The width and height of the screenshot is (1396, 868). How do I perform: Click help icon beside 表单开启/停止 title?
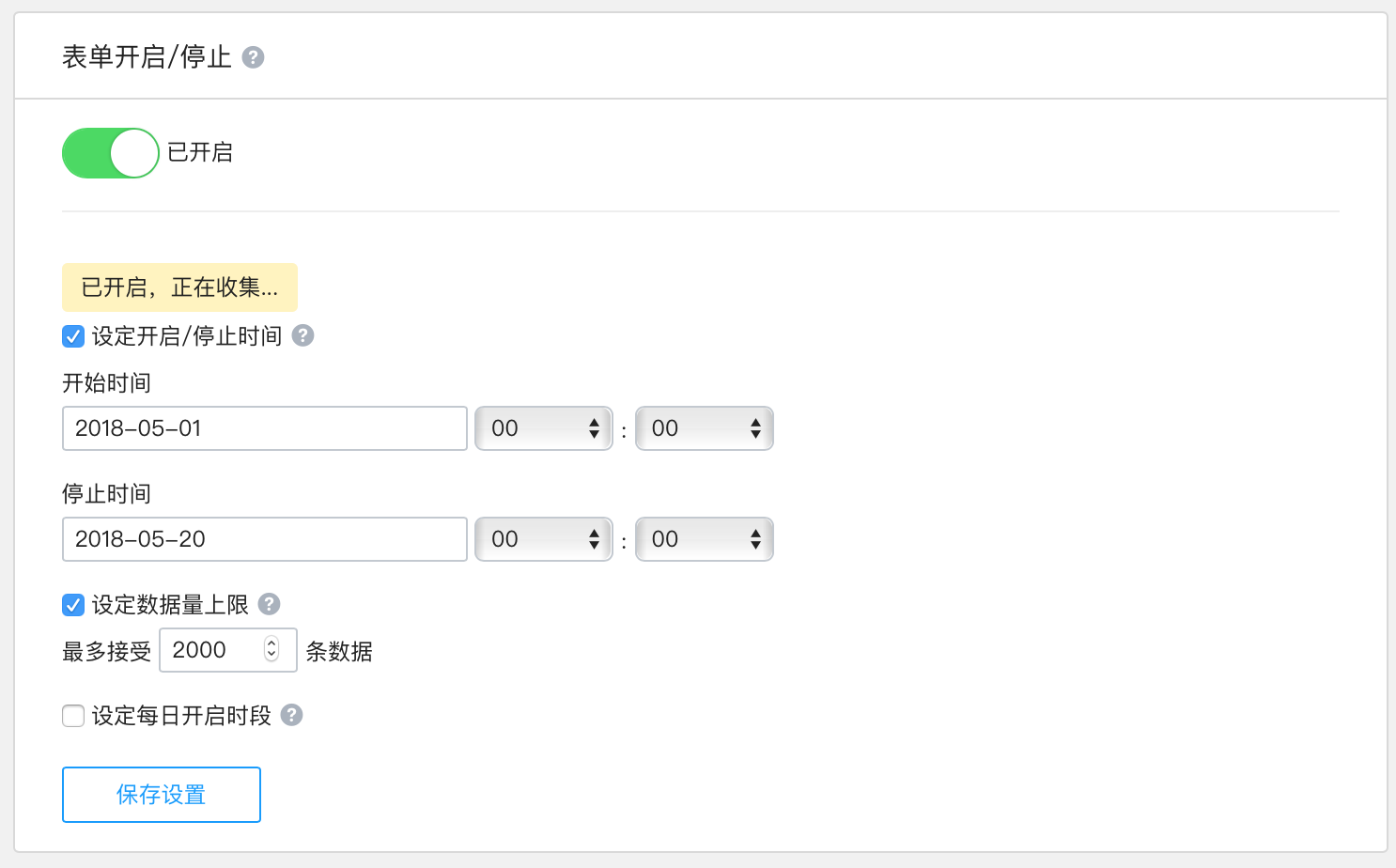coord(253,58)
